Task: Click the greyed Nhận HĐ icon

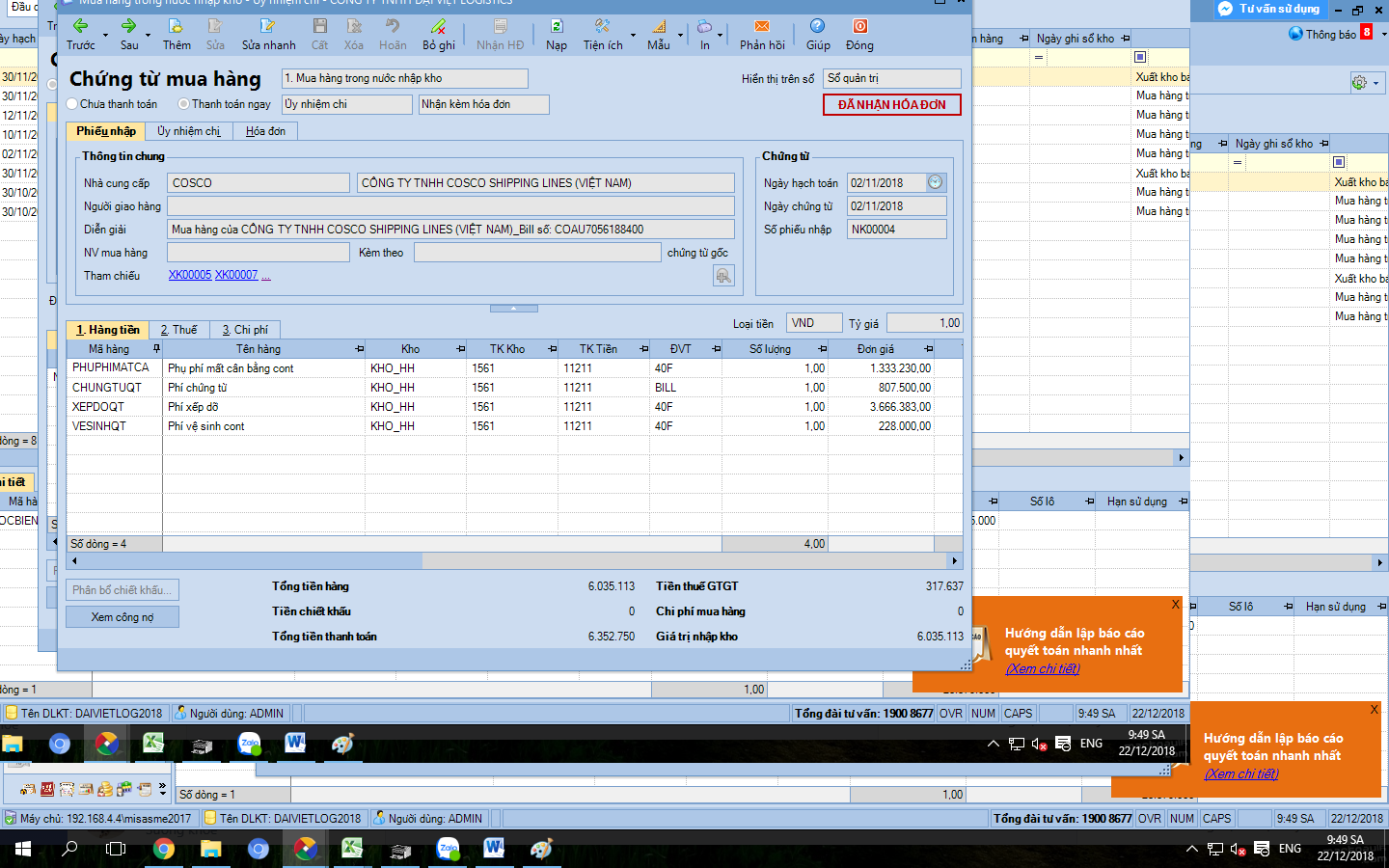Action: [501, 34]
